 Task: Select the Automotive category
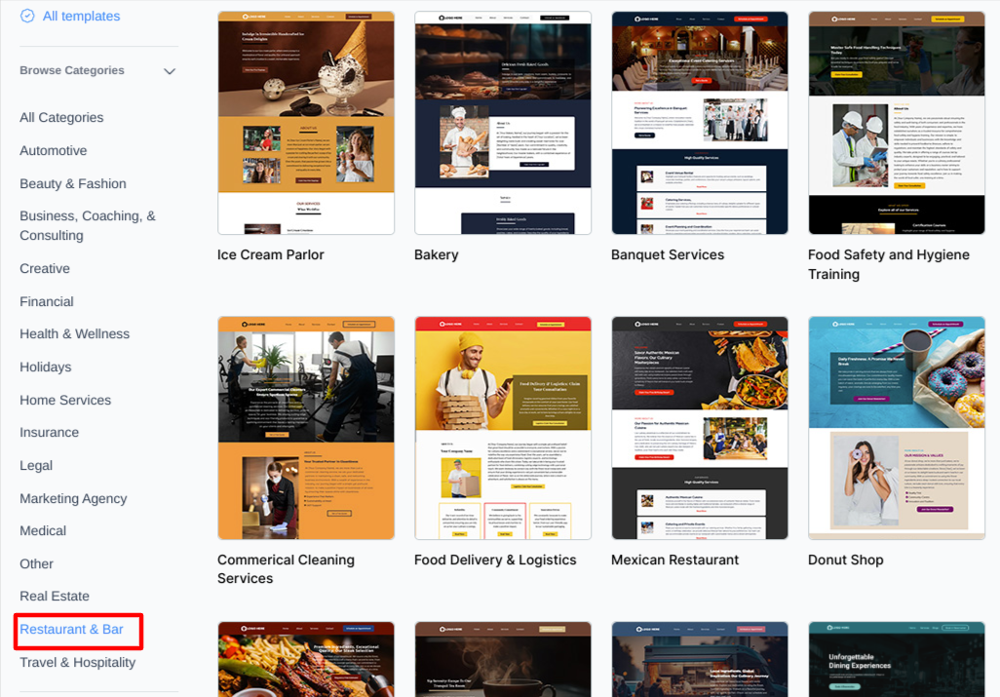point(53,150)
